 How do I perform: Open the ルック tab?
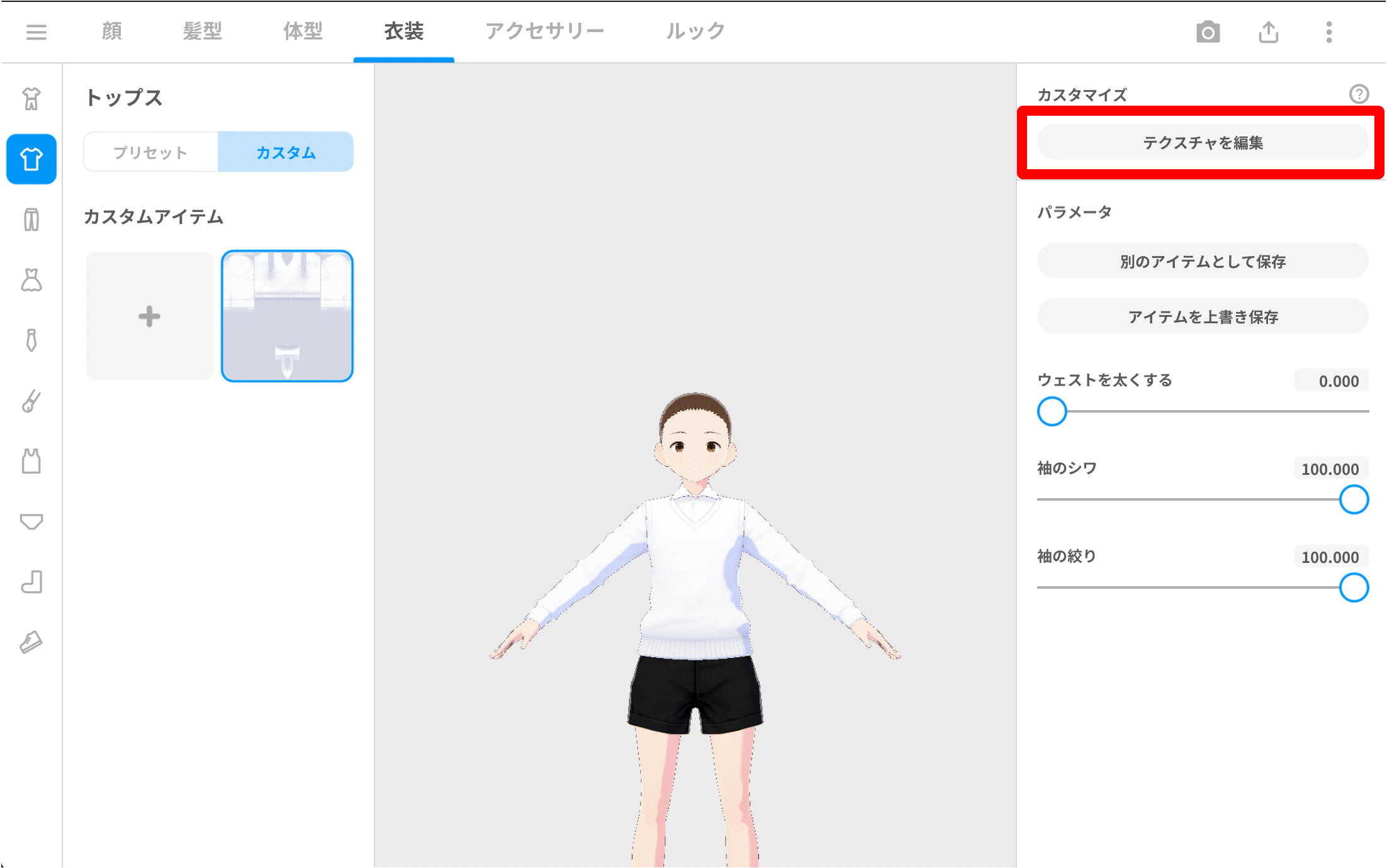point(695,31)
